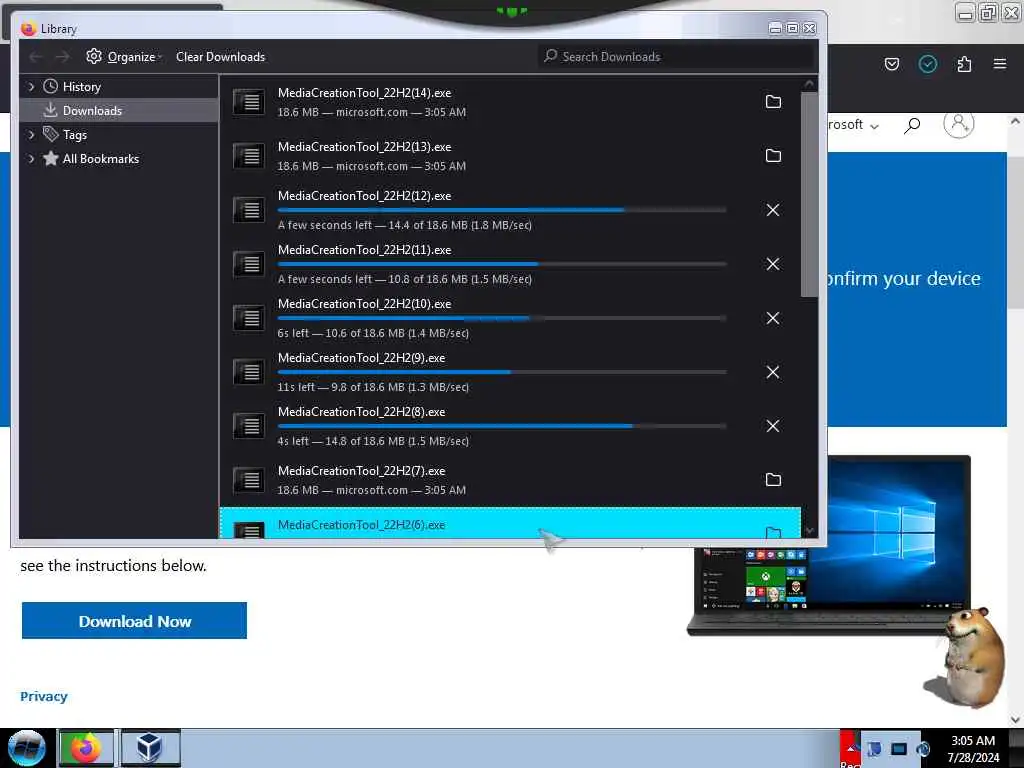This screenshot has width=1024, height=768.
Task: Expand the History tree node
Action: 31,87
